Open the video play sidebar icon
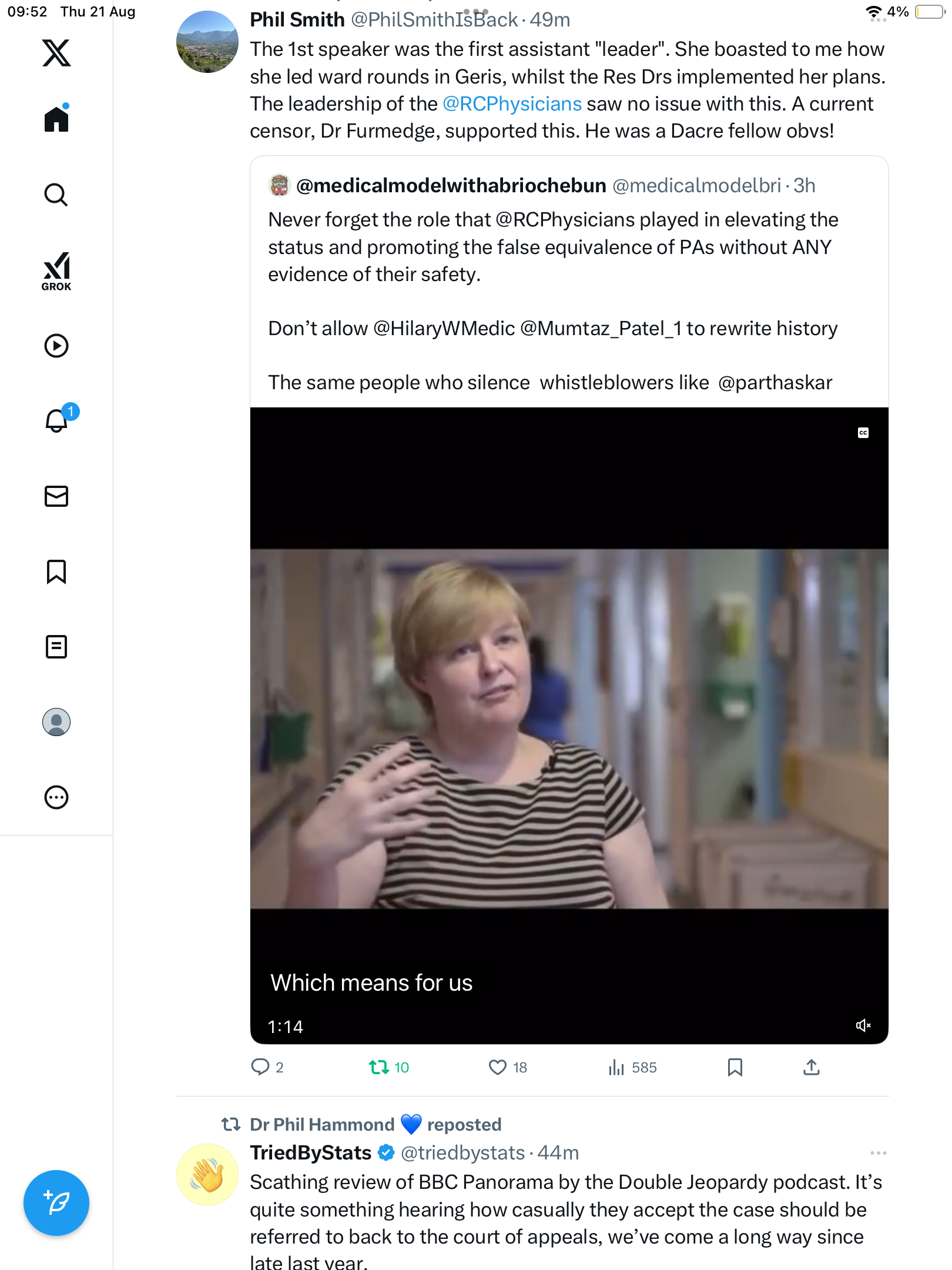 coord(56,346)
